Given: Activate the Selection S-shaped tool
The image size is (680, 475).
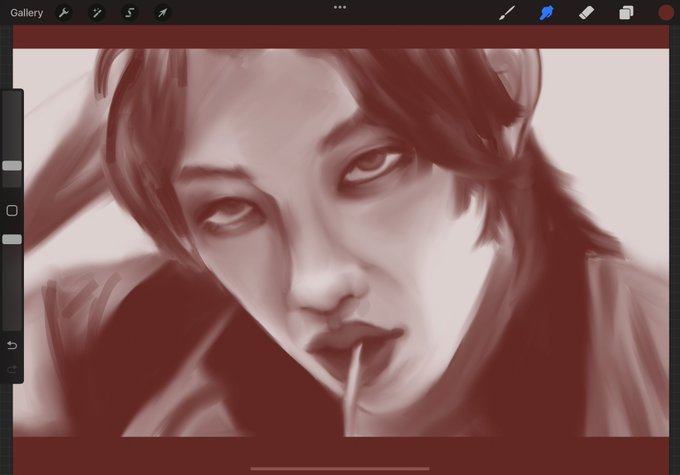Looking at the screenshot, I should pyautogui.click(x=129, y=13).
